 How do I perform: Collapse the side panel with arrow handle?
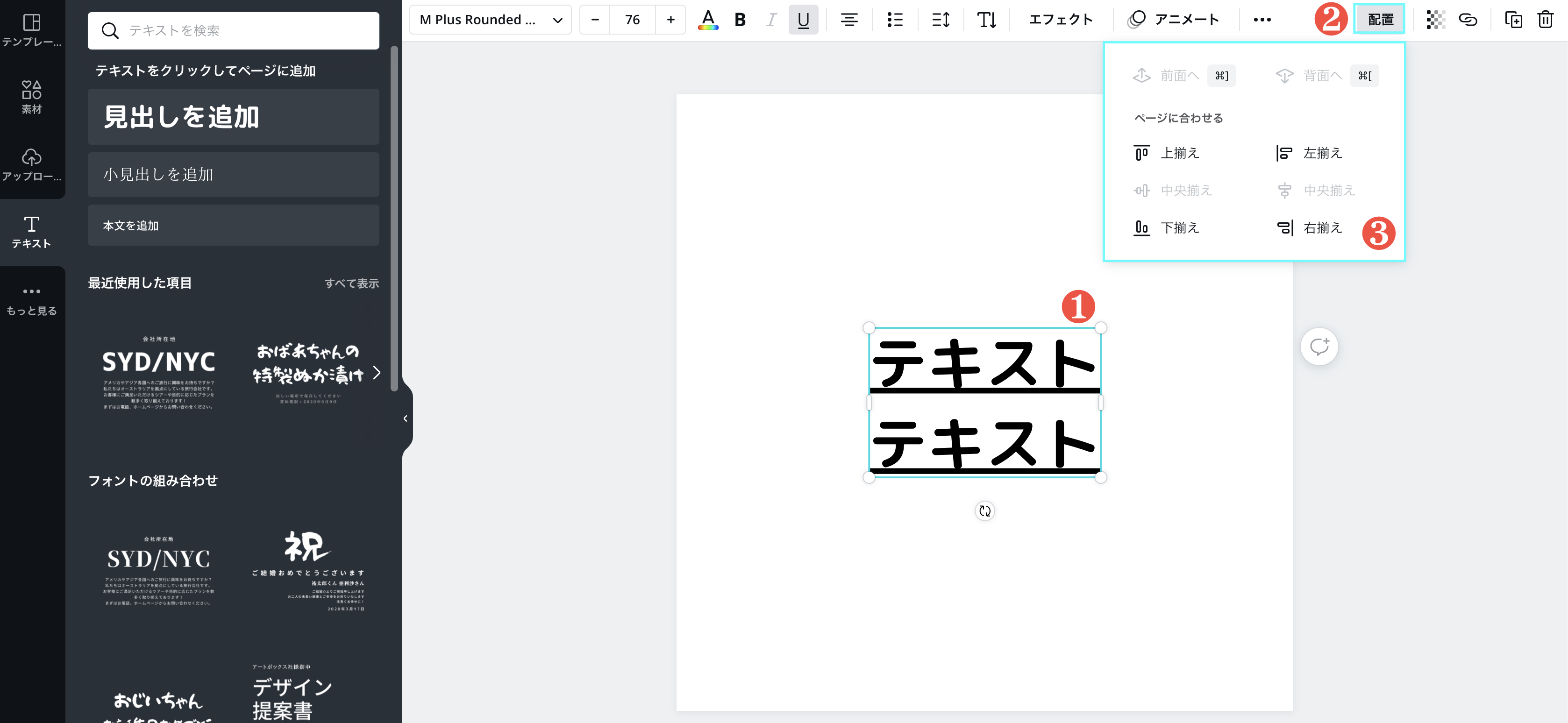[x=406, y=418]
